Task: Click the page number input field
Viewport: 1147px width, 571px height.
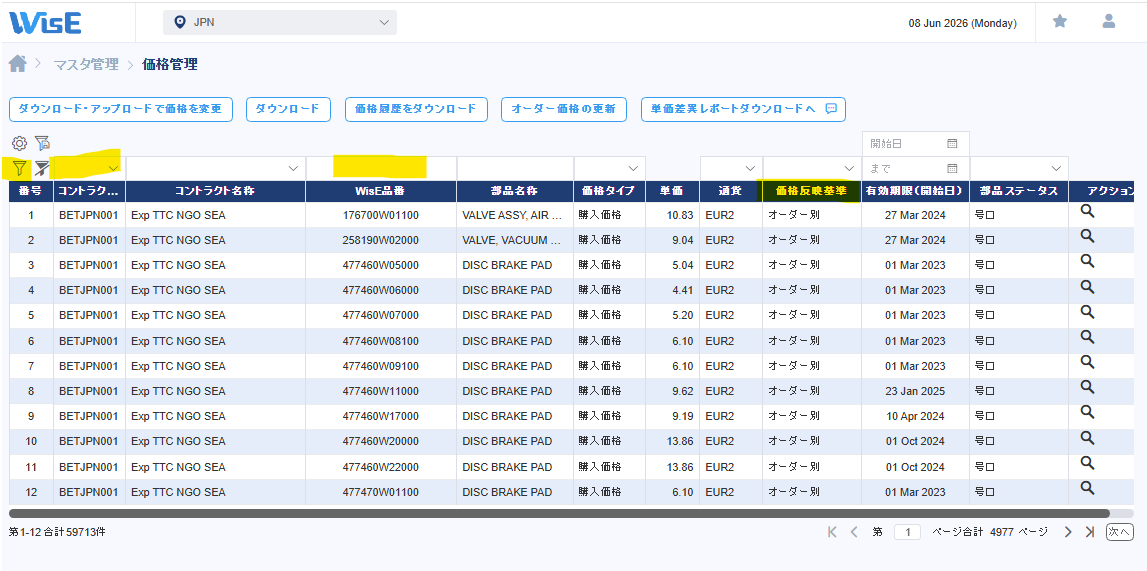Action: pyautogui.click(x=907, y=532)
